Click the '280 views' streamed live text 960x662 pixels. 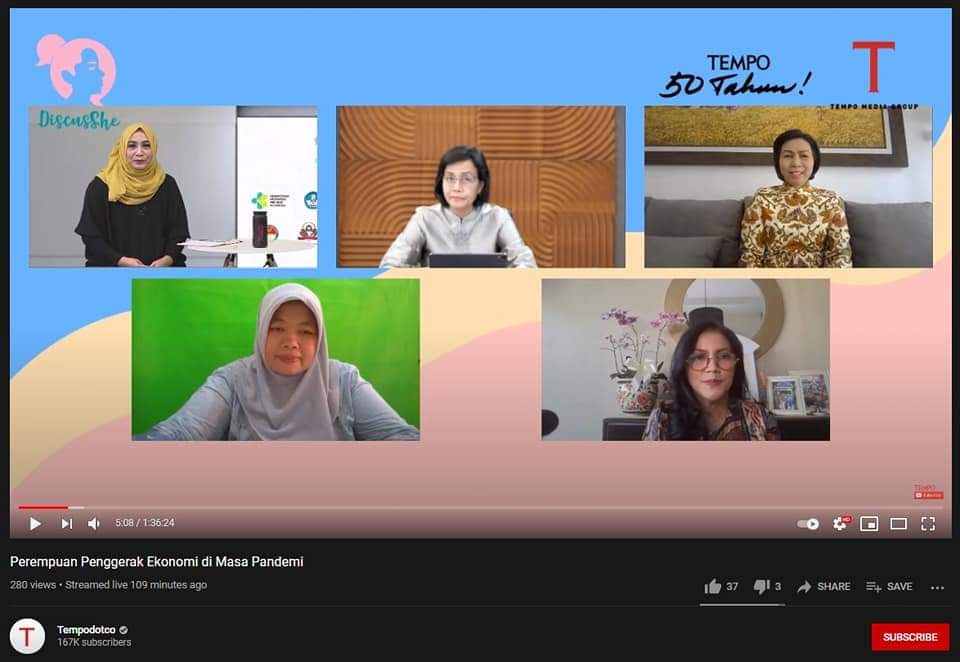(108, 585)
